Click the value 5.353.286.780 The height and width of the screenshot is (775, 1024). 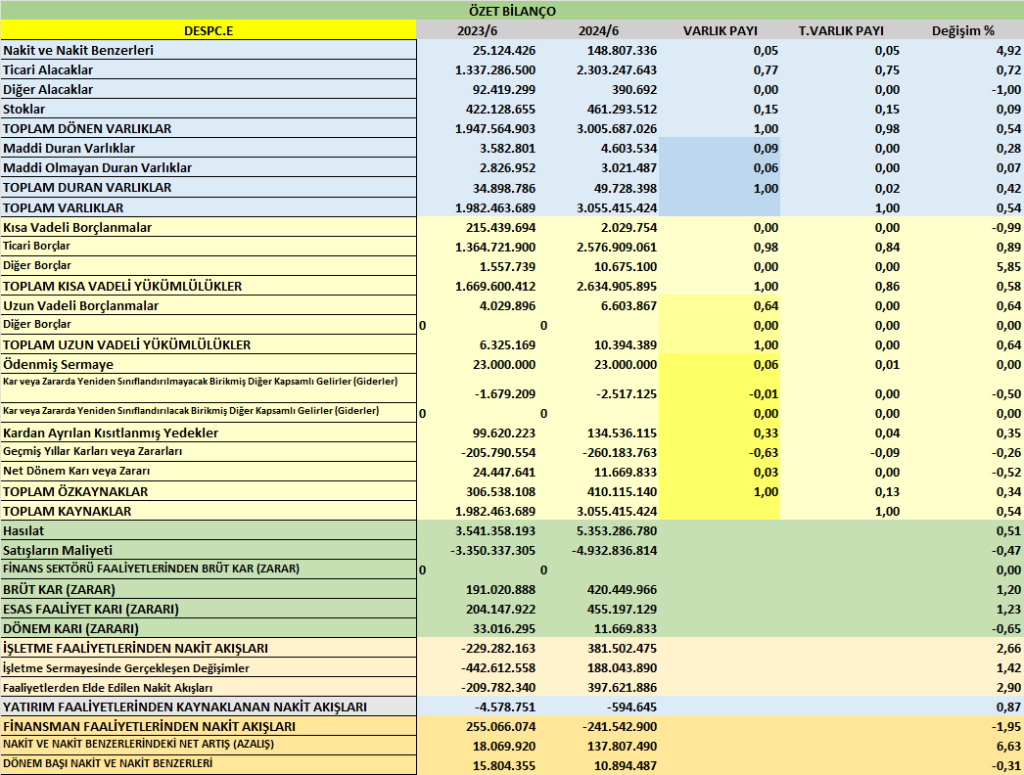pos(617,531)
